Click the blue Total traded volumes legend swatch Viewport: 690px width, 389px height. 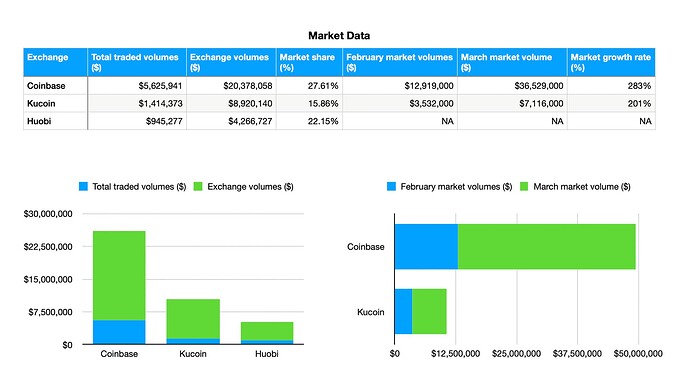click(x=83, y=187)
